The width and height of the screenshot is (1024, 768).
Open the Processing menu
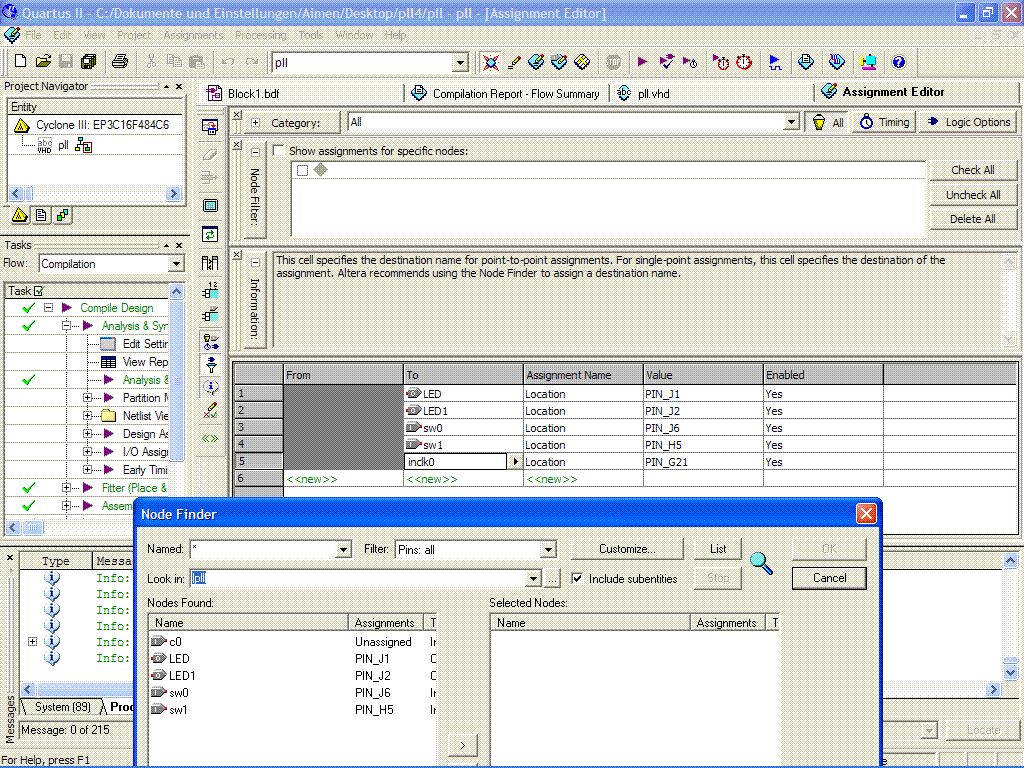pos(260,35)
